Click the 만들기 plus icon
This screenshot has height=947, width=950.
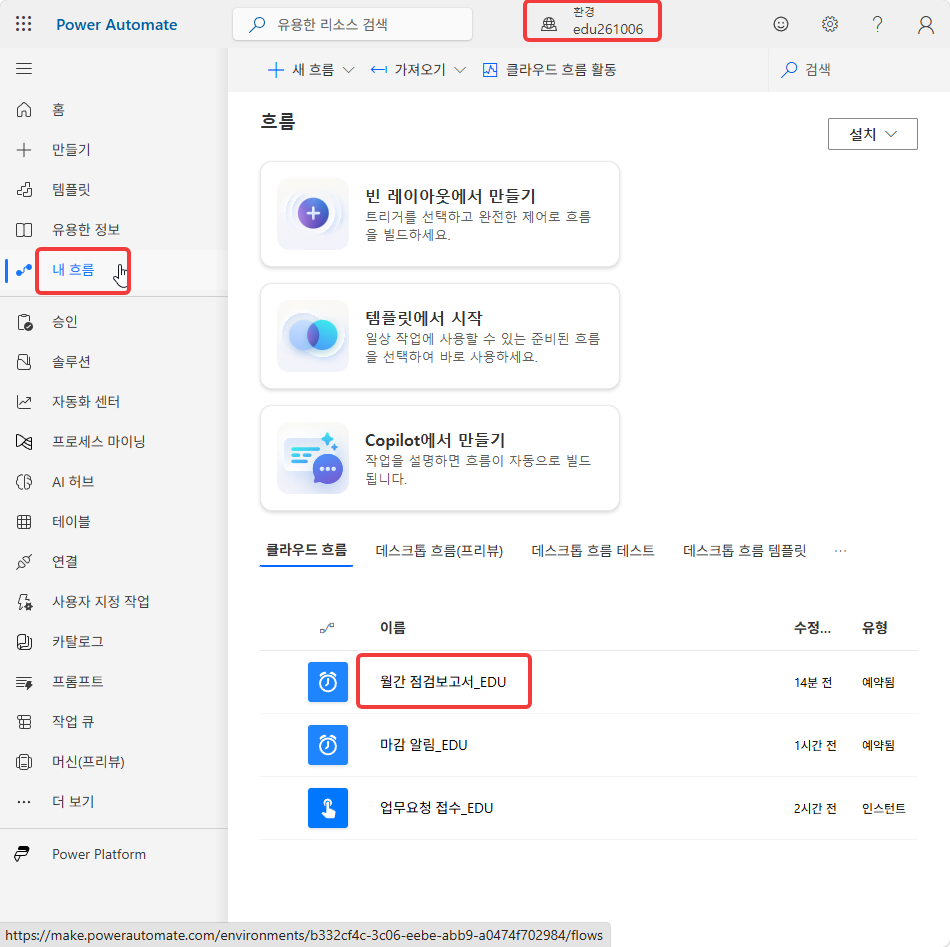click(24, 150)
